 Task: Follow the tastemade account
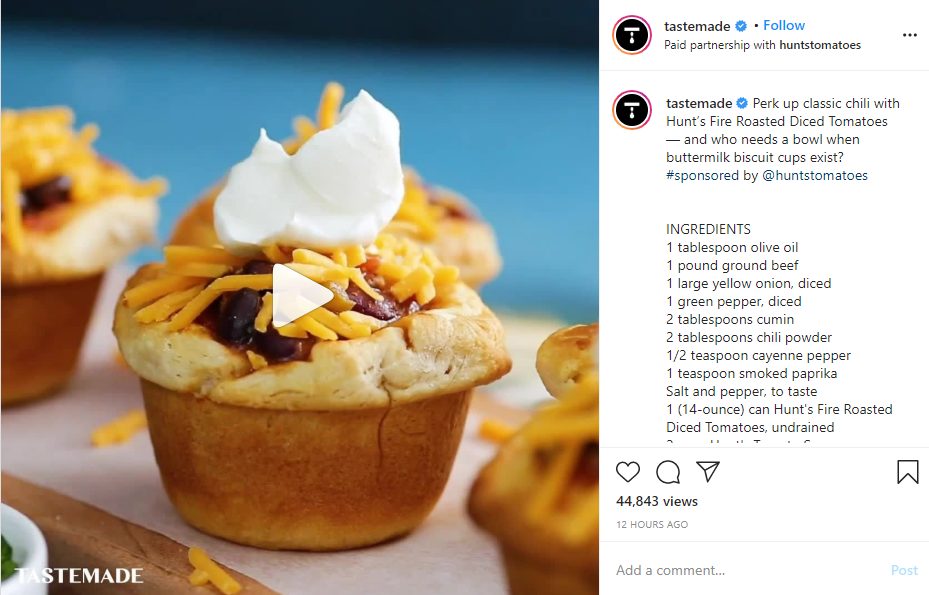coord(783,25)
